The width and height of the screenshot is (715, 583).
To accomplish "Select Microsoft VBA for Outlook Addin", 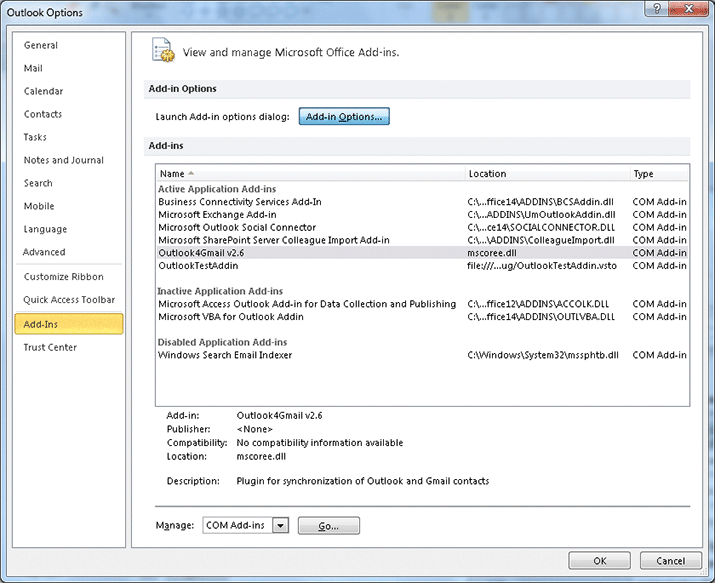I will tap(422, 317).
